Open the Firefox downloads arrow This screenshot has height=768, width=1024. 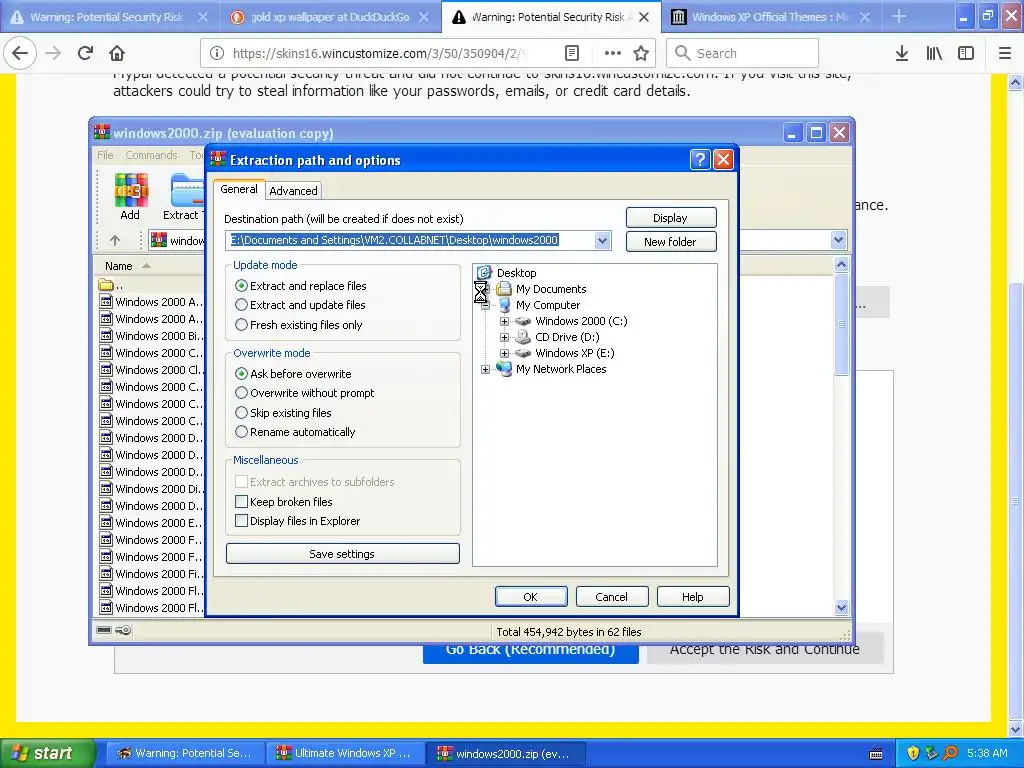(902, 54)
